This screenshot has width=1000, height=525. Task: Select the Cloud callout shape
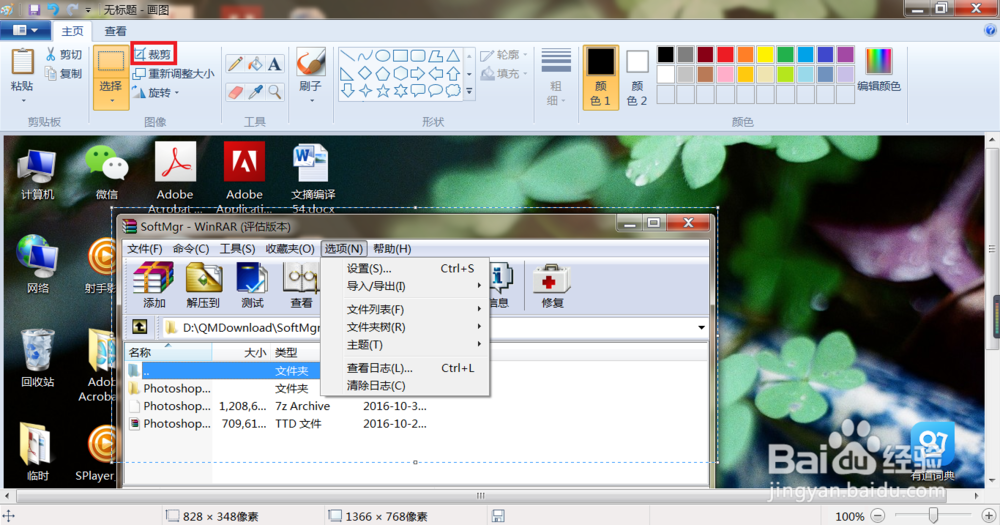453,91
